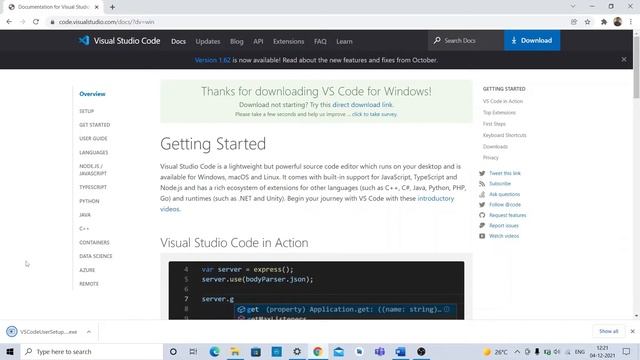The image size is (640, 360).
Task: Reload the page with the refresh icon
Action: [x=36, y=22]
